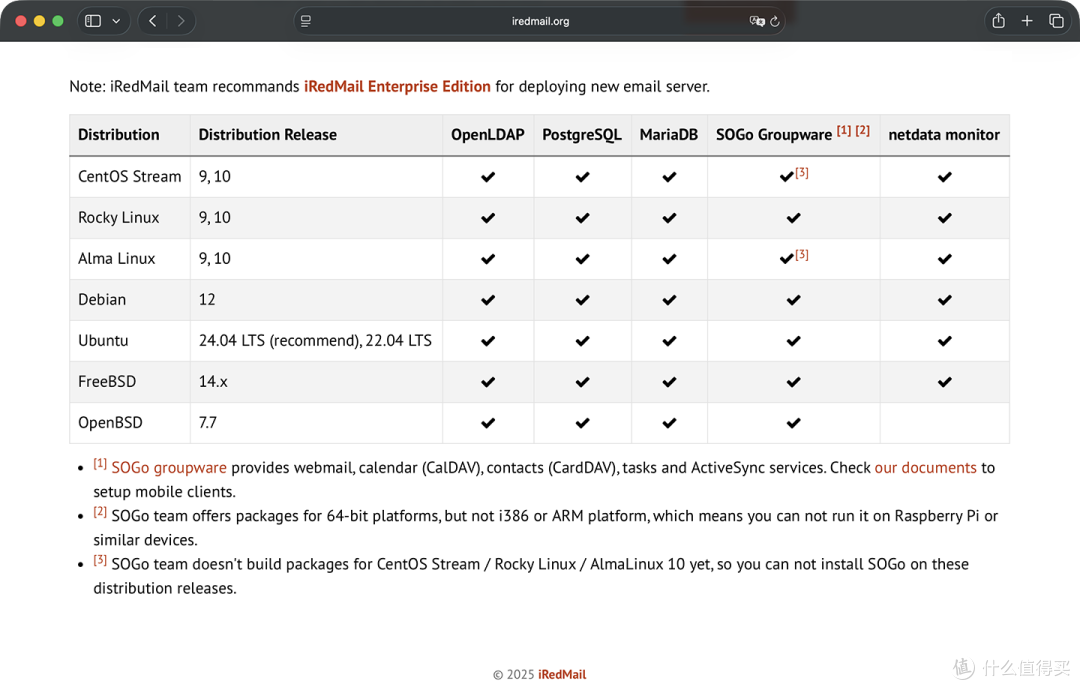Click the netdata checkmark for Ubuntu

(944, 341)
